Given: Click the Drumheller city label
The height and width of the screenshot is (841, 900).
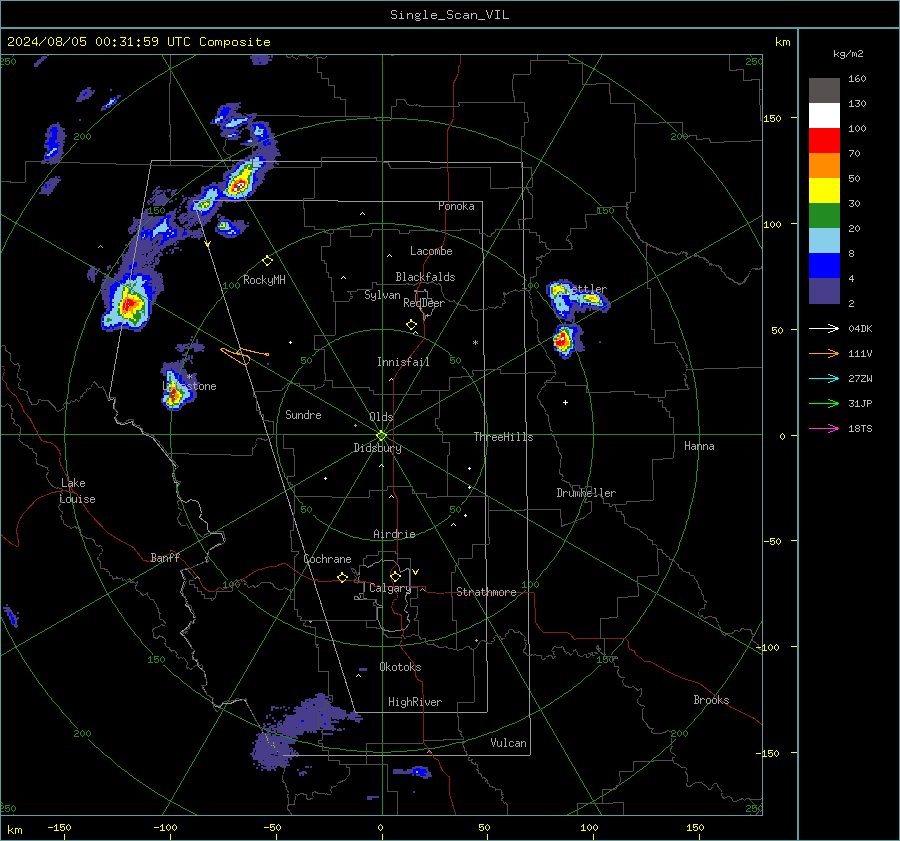Looking at the screenshot, I should click(586, 493).
